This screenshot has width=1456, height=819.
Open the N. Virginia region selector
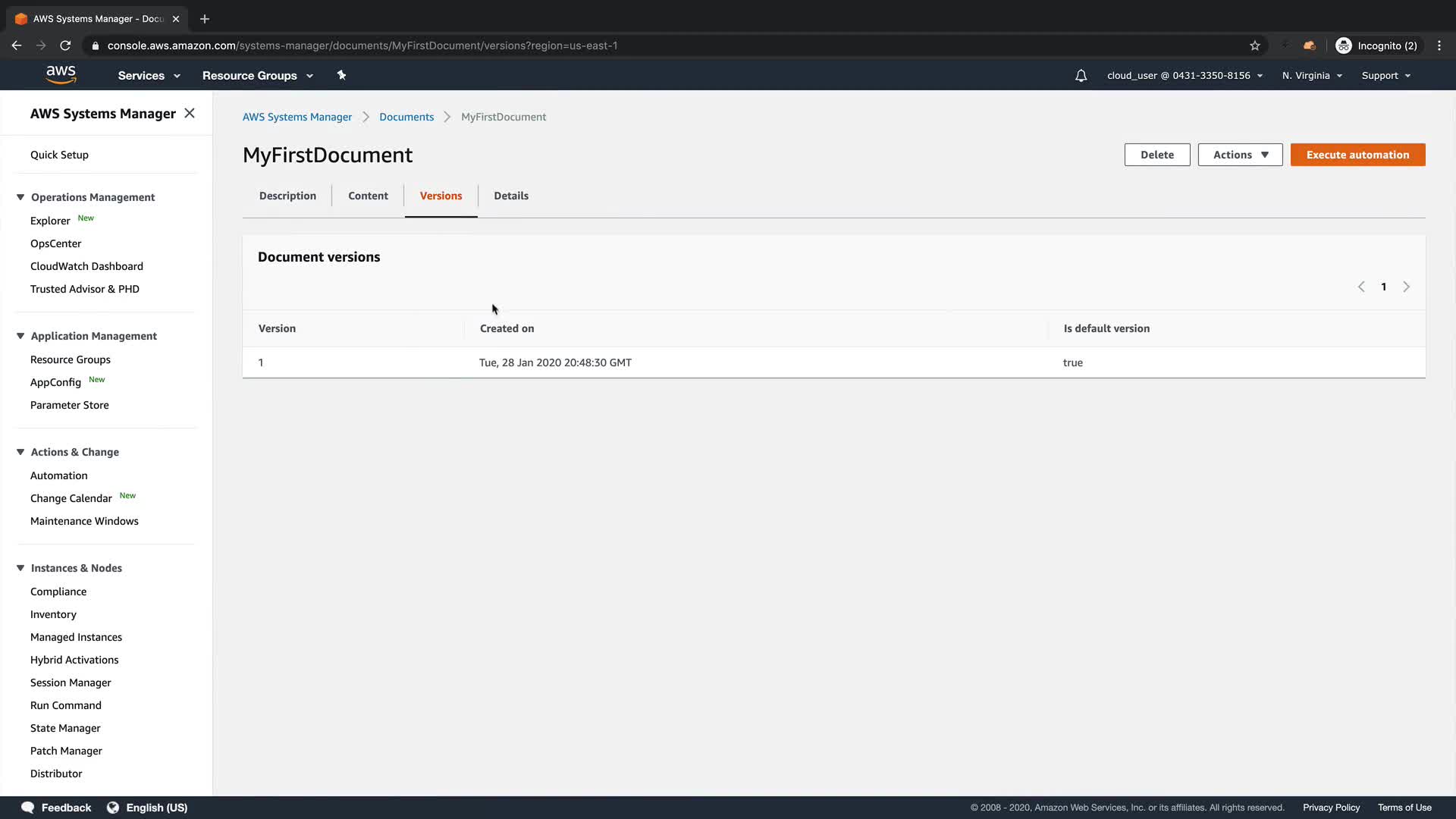(x=1312, y=76)
